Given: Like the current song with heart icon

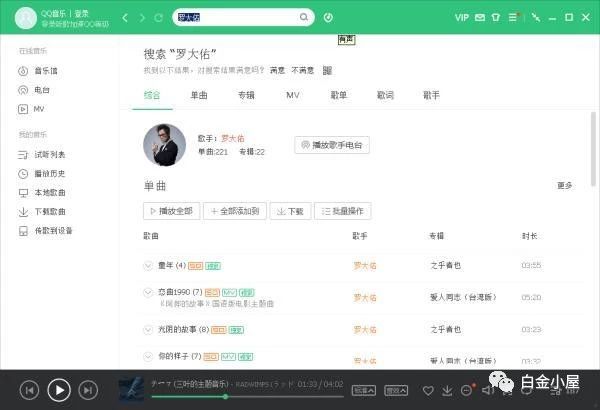Looking at the screenshot, I should (x=428, y=390).
